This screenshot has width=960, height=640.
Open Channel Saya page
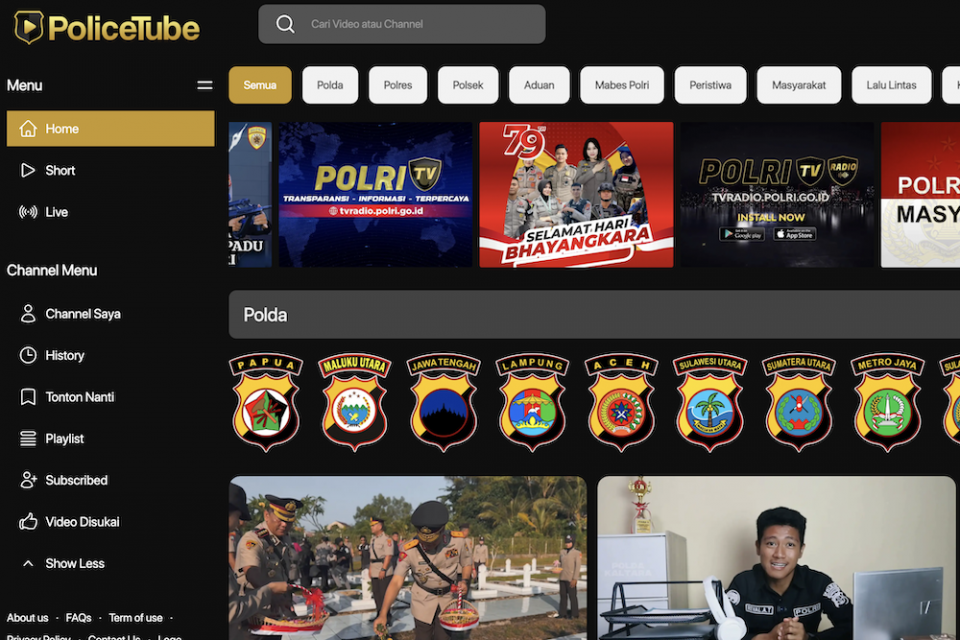point(82,314)
